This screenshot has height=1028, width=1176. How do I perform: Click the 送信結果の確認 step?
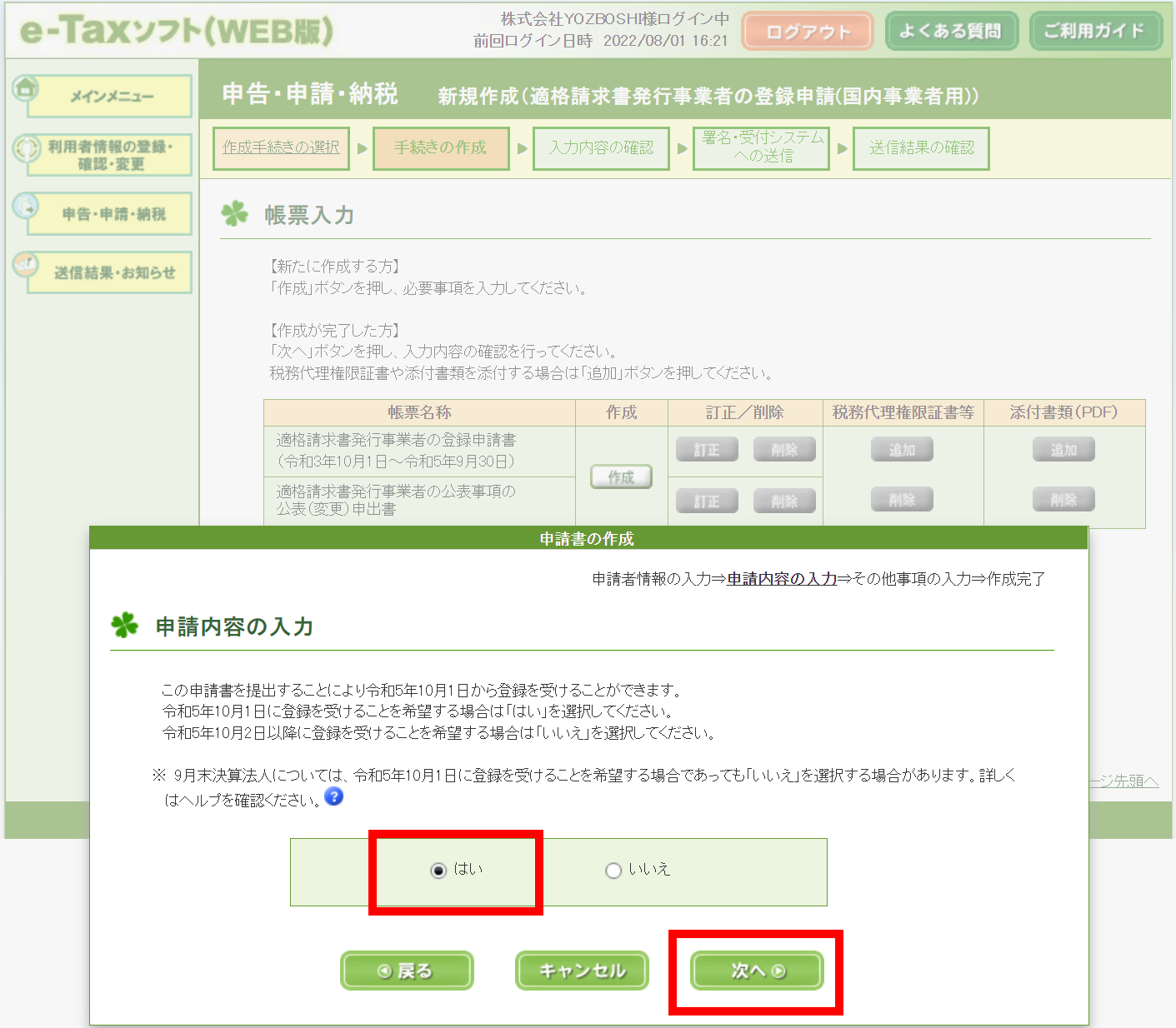(921, 148)
